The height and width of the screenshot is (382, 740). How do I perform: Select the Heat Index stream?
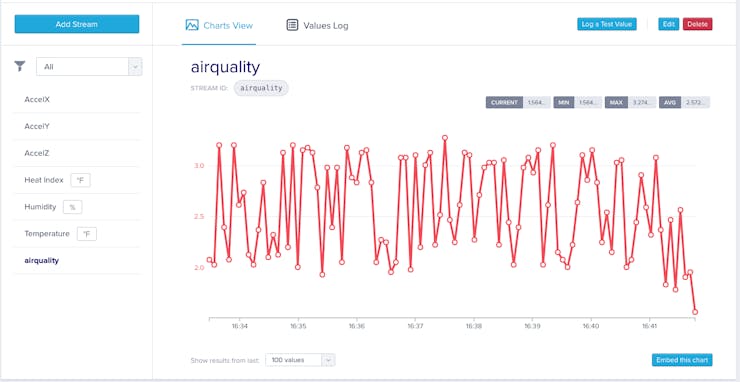pyautogui.click(x=76, y=180)
